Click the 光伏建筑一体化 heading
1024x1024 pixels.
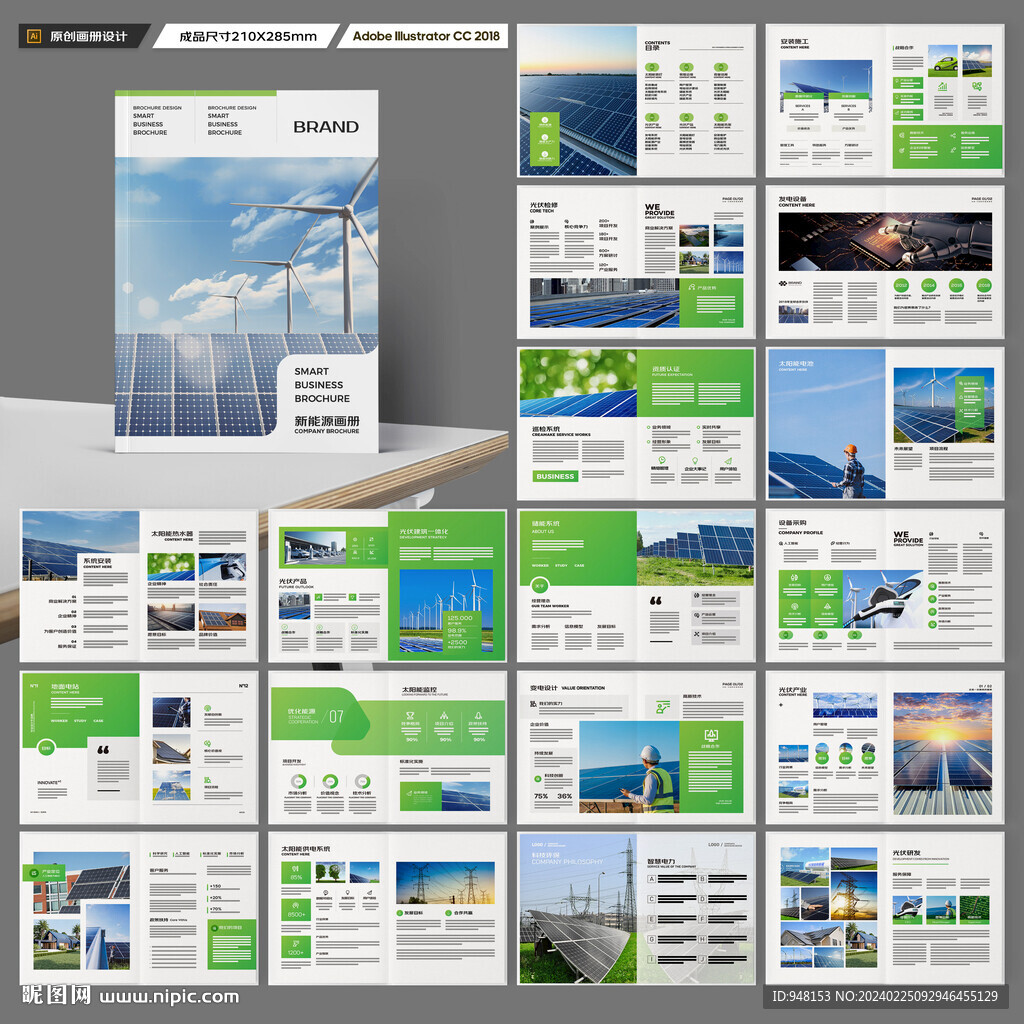(424, 532)
